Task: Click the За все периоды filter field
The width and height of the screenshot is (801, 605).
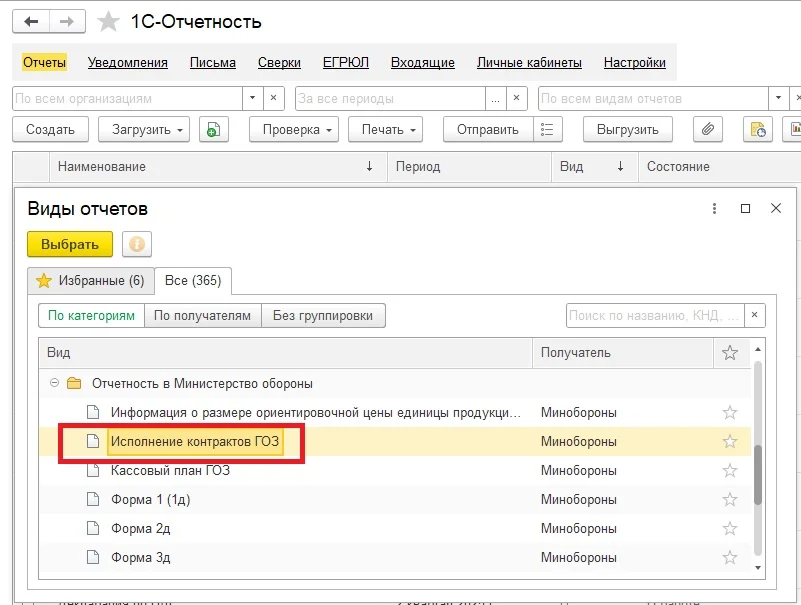Action: click(x=390, y=98)
